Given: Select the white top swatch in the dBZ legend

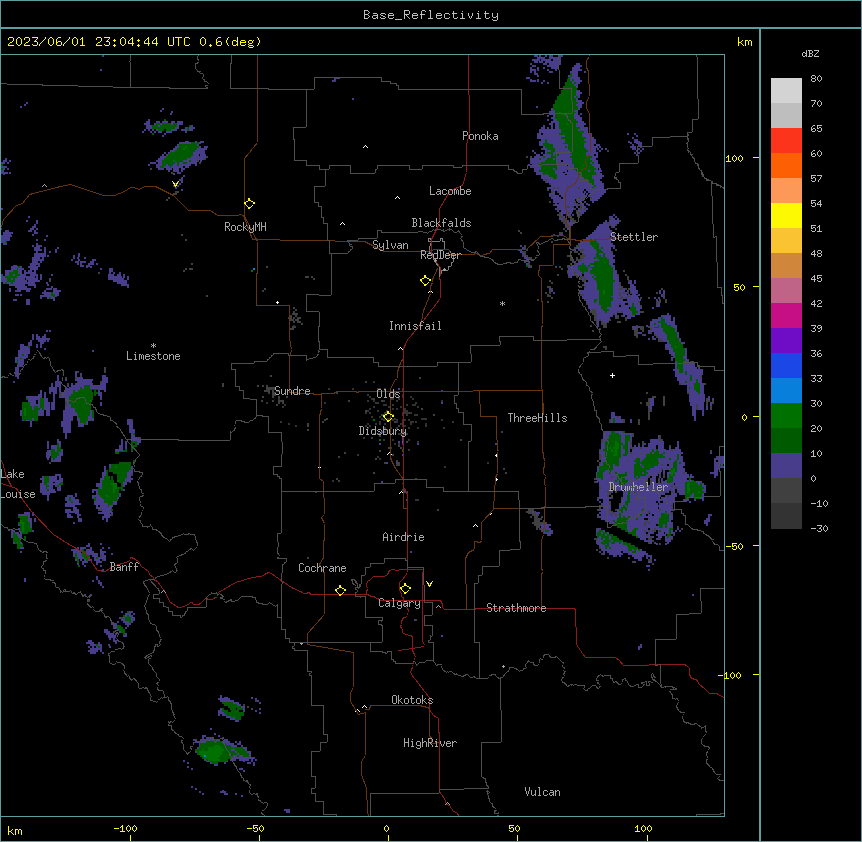Looking at the screenshot, I should coord(786,91).
